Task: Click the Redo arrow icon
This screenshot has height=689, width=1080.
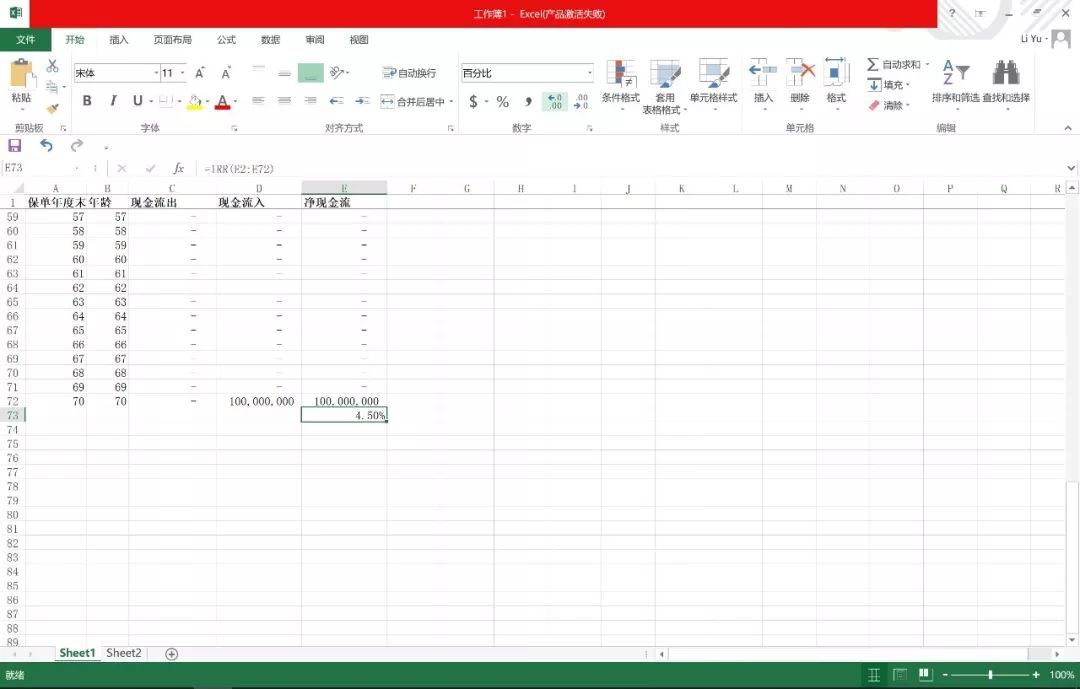Action: click(x=76, y=145)
